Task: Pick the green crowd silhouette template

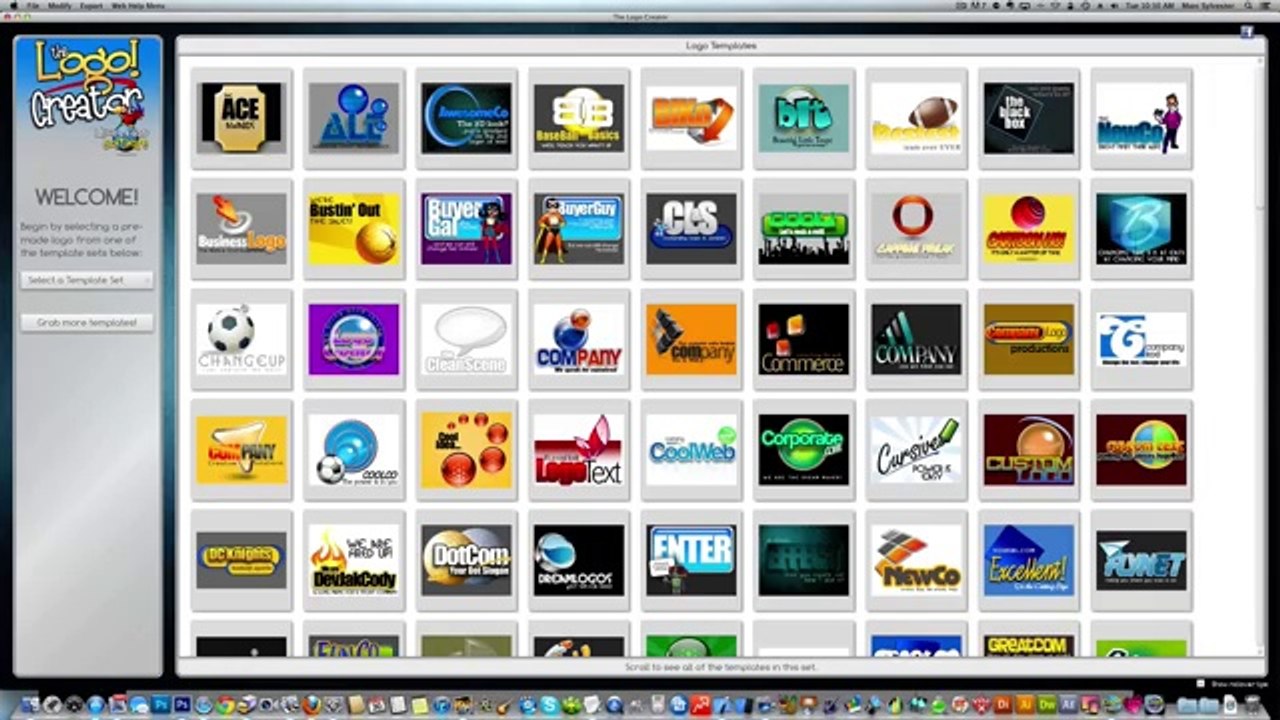Action: coord(803,229)
